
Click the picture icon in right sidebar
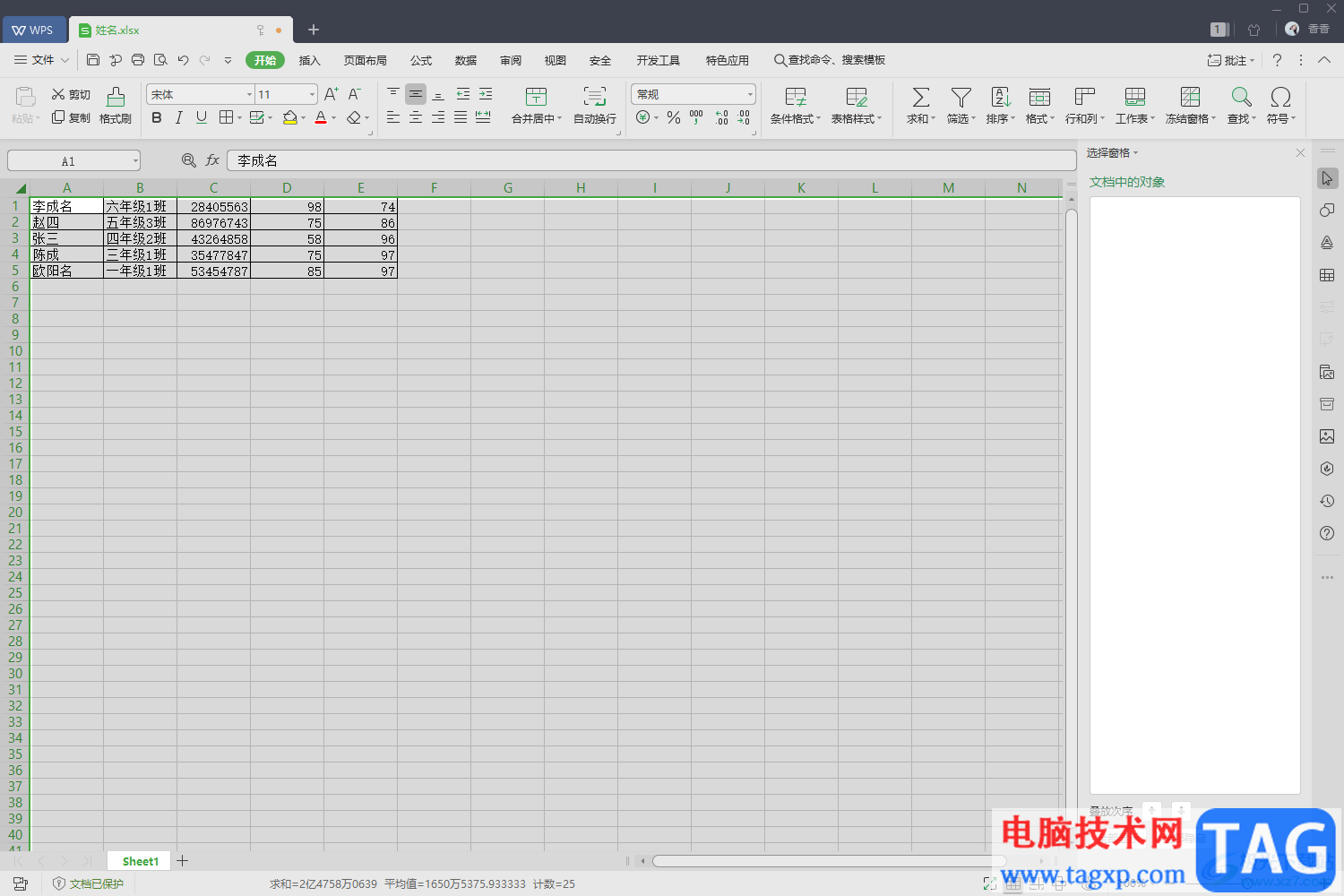(1327, 436)
